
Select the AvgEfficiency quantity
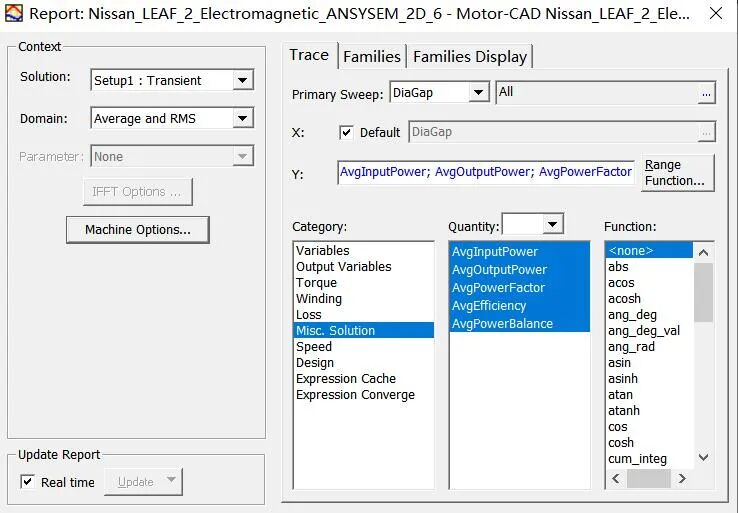pyautogui.click(x=519, y=305)
